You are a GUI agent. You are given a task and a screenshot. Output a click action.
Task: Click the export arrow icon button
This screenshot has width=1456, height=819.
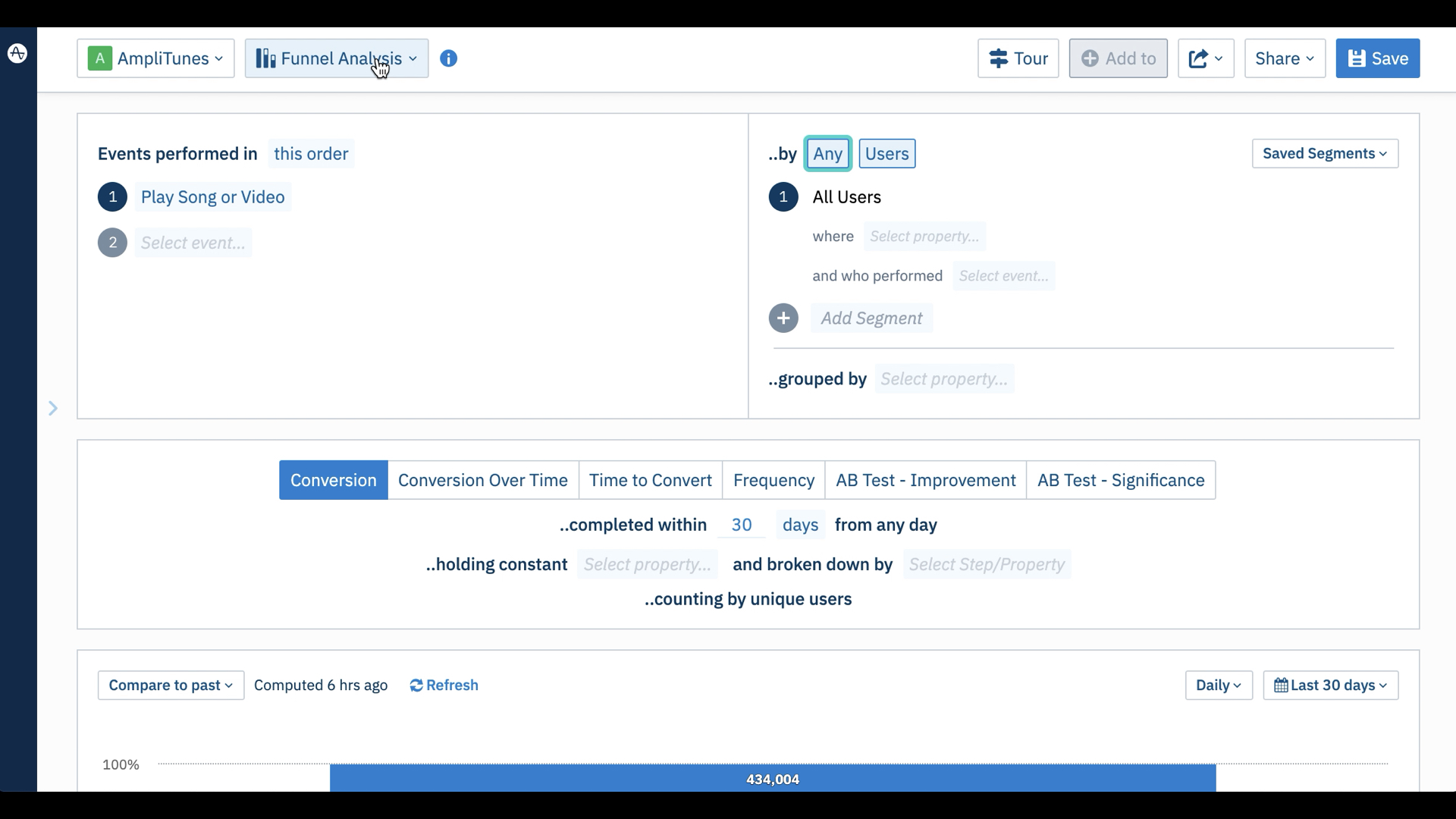pos(1205,58)
